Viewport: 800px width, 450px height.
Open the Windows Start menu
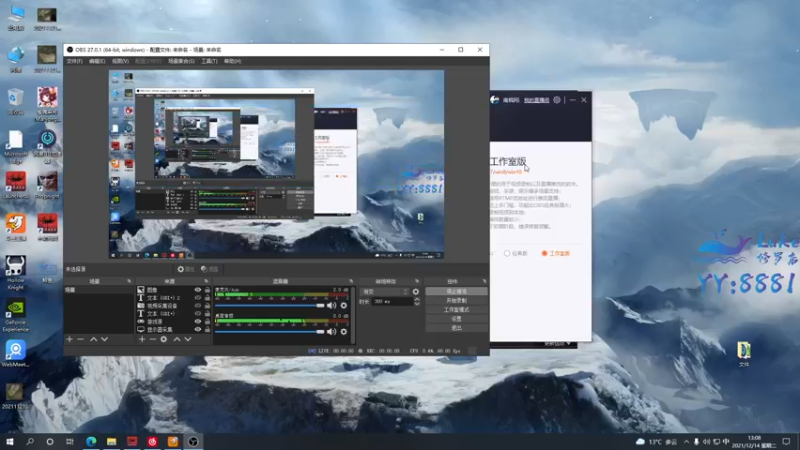pos(10,441)
